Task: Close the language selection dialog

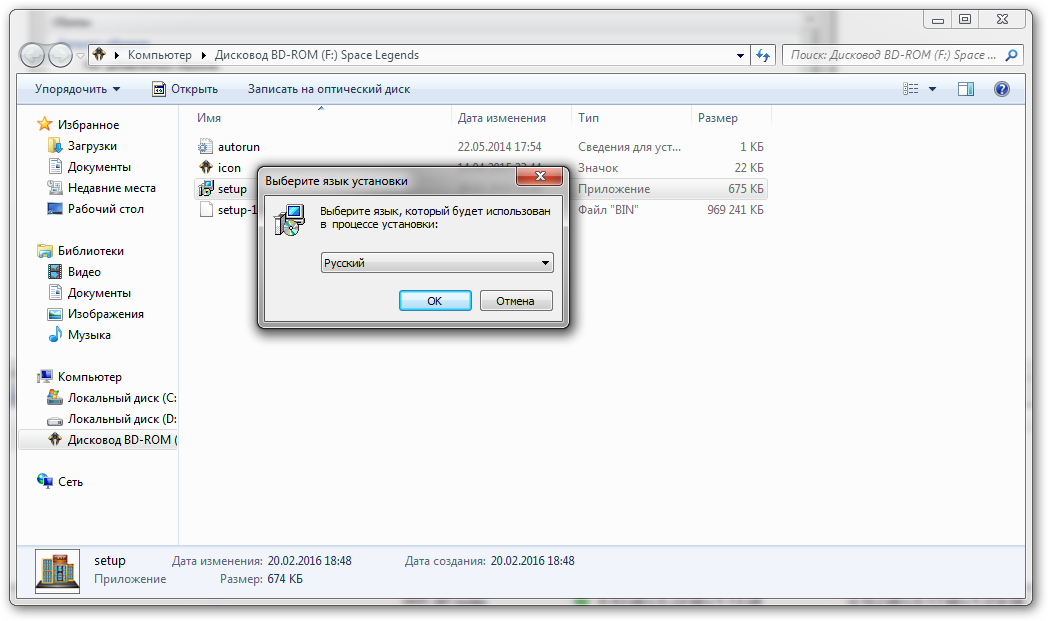Action: pos(541,176)
